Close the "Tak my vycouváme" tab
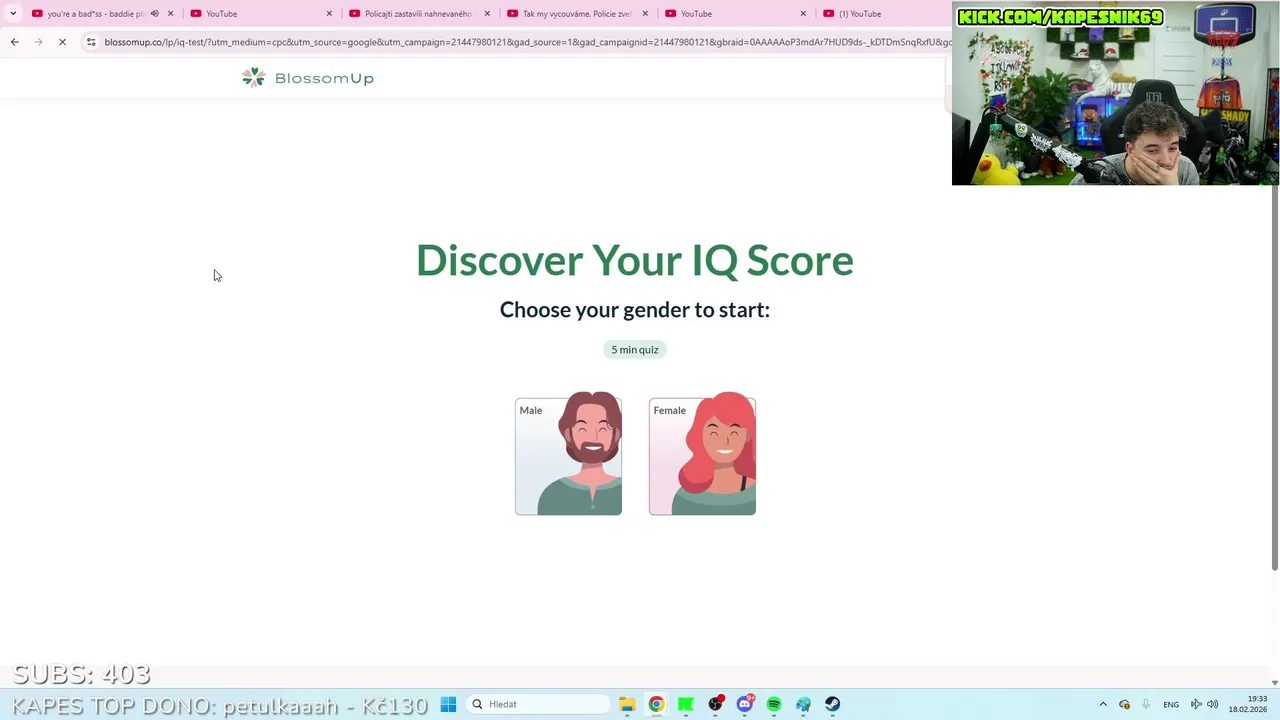This screenshot has height=720, width=1280. (x=645, y=14)
